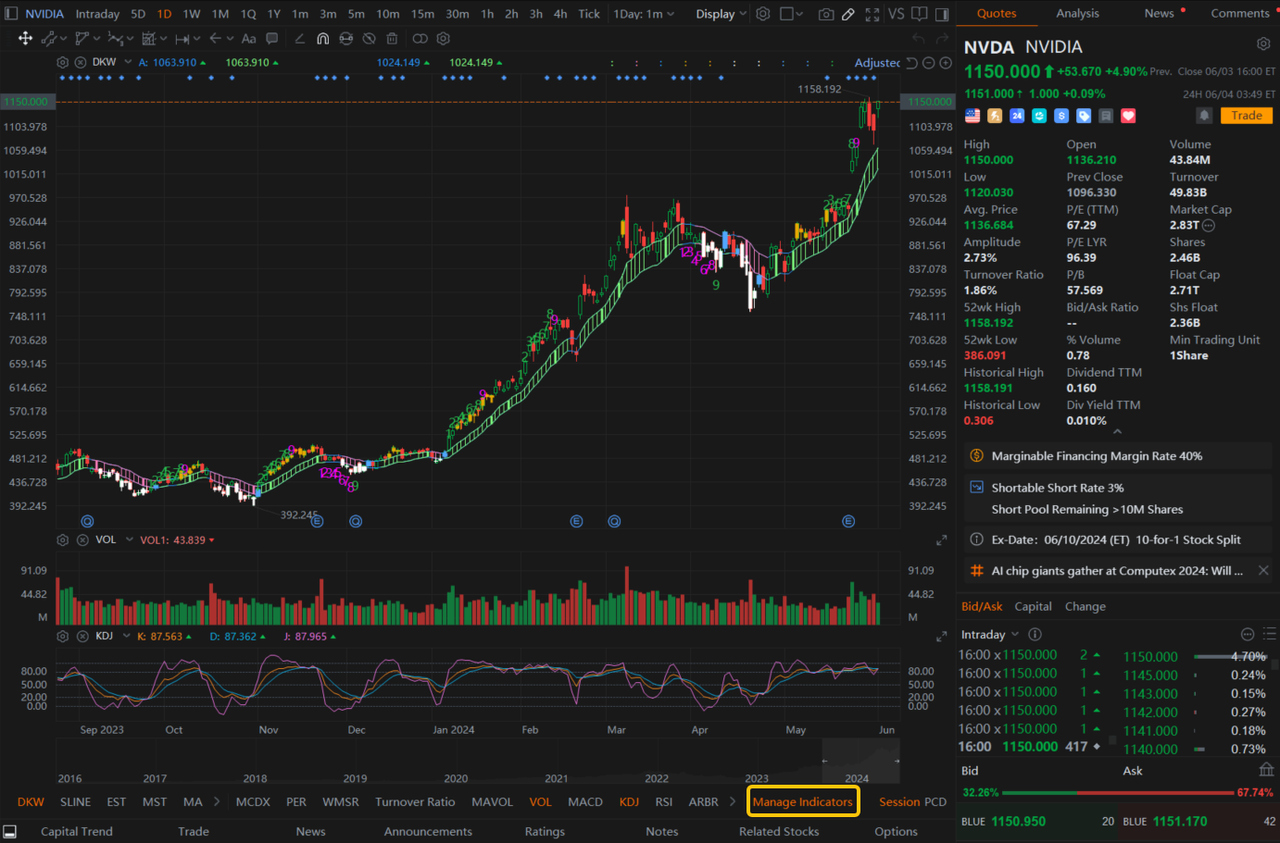Set a price alert with the bell icon

click(1204, 116)
